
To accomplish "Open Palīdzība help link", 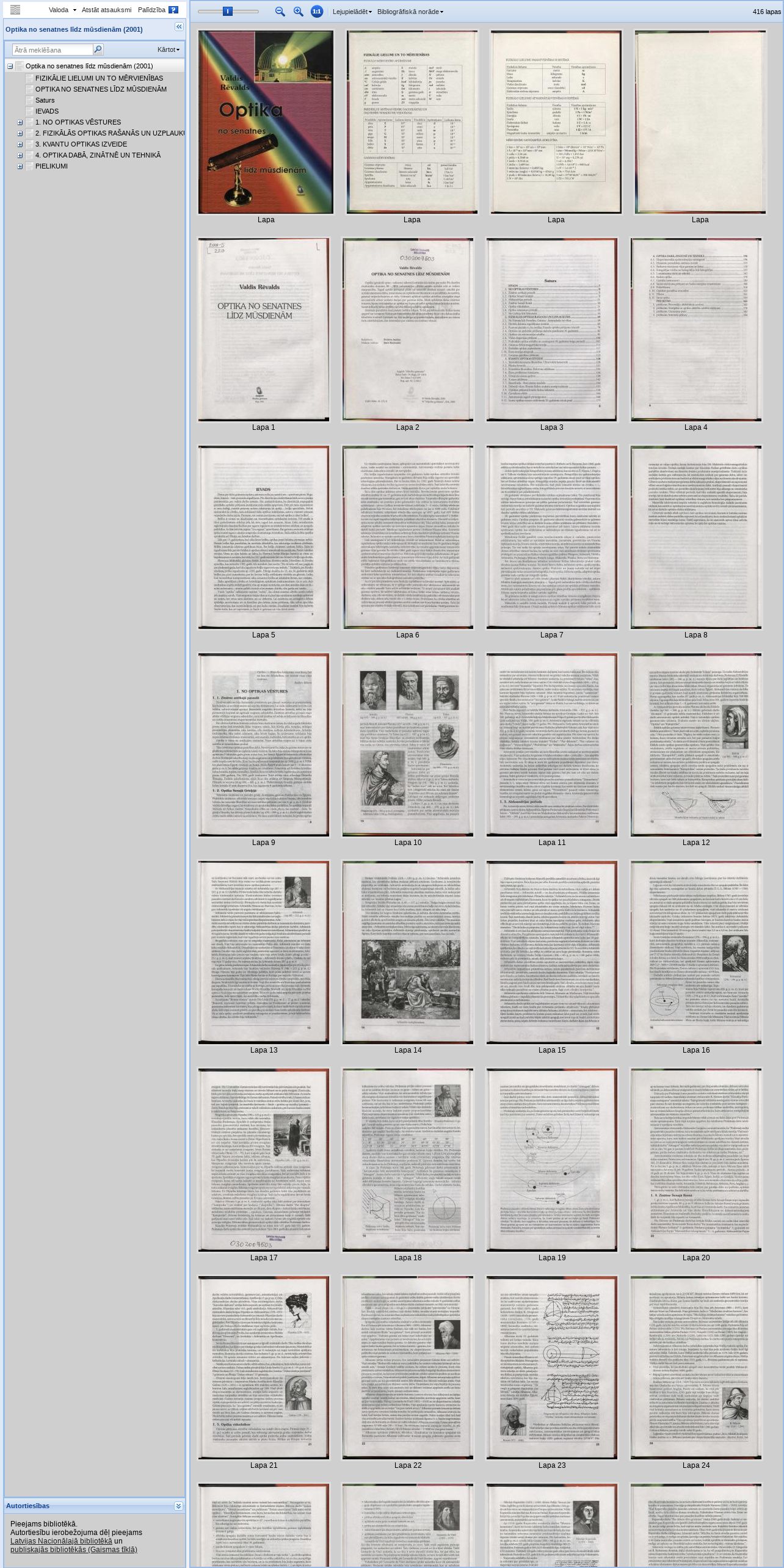I will [151, 10].
